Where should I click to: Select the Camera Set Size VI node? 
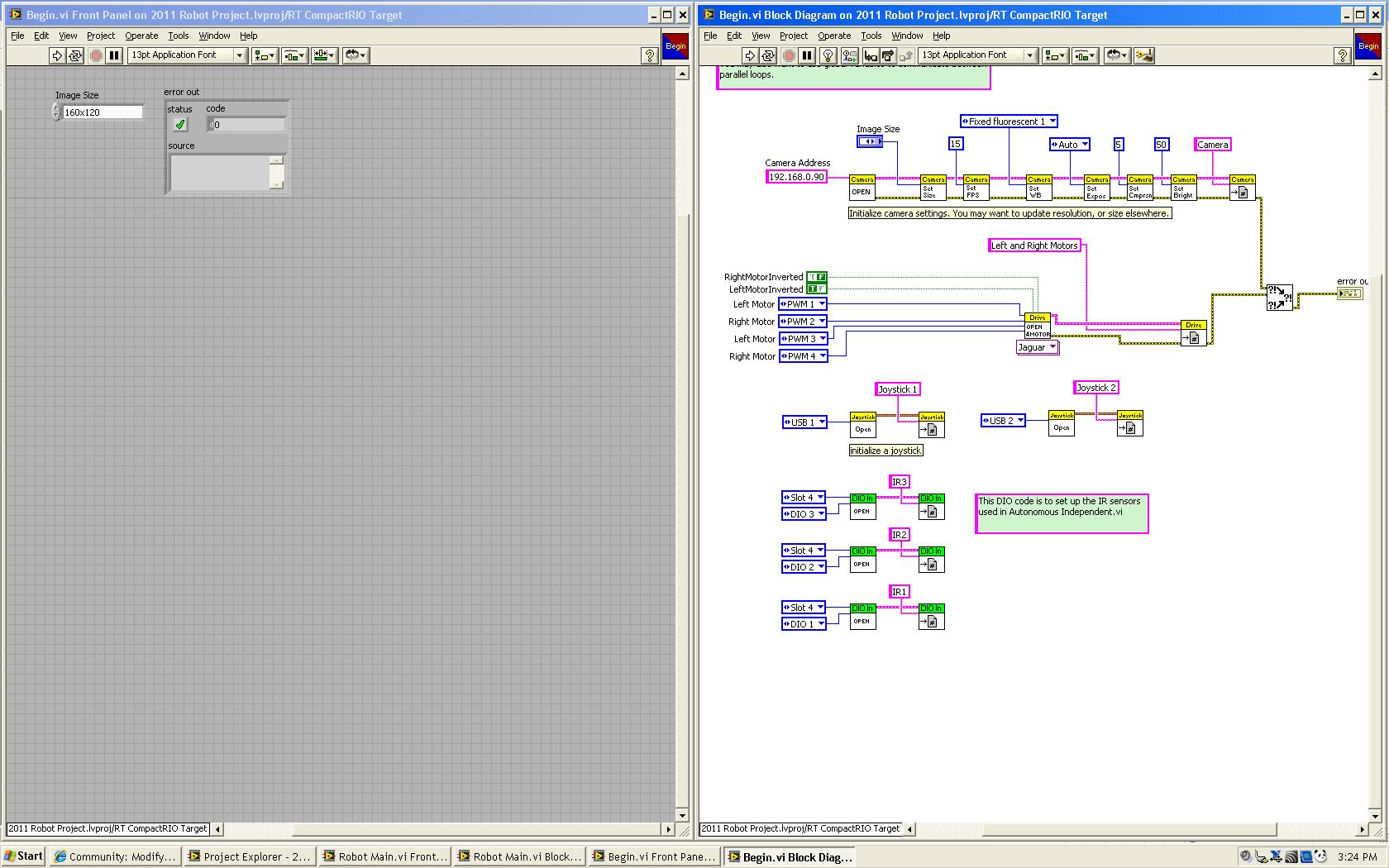click(x=933, y=187)
